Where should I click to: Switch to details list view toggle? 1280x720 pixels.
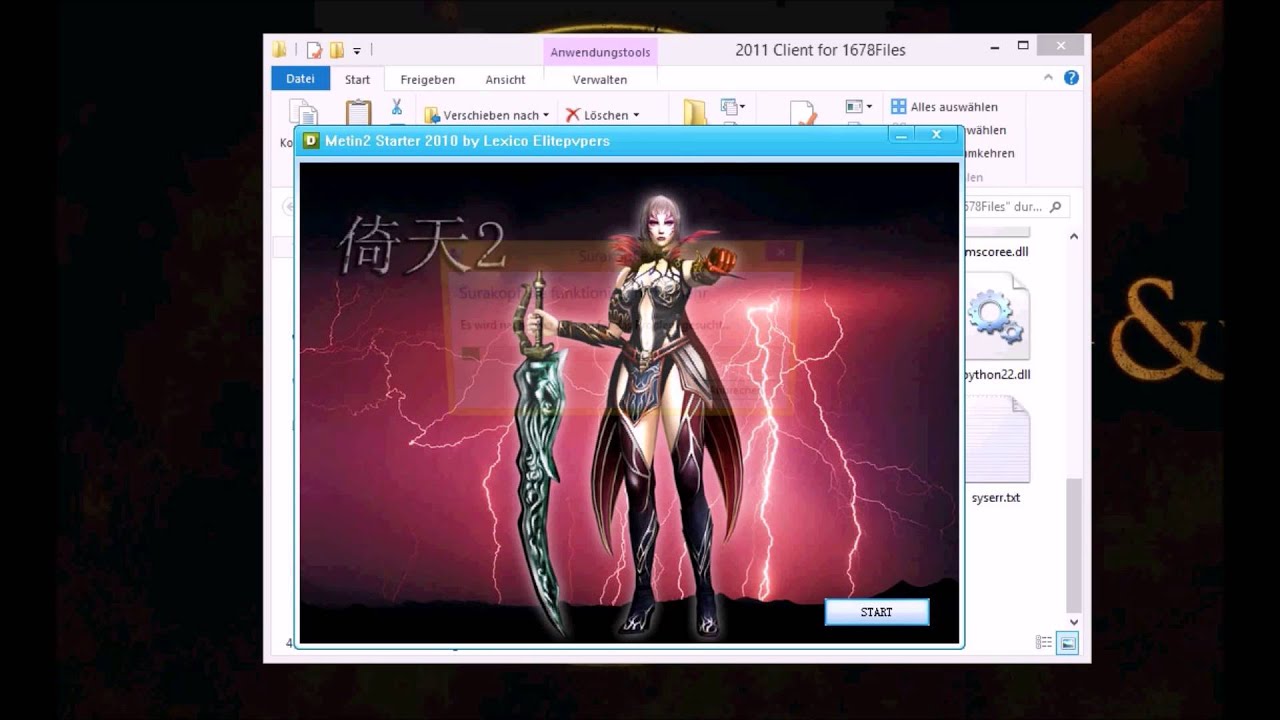point(1044,643)
